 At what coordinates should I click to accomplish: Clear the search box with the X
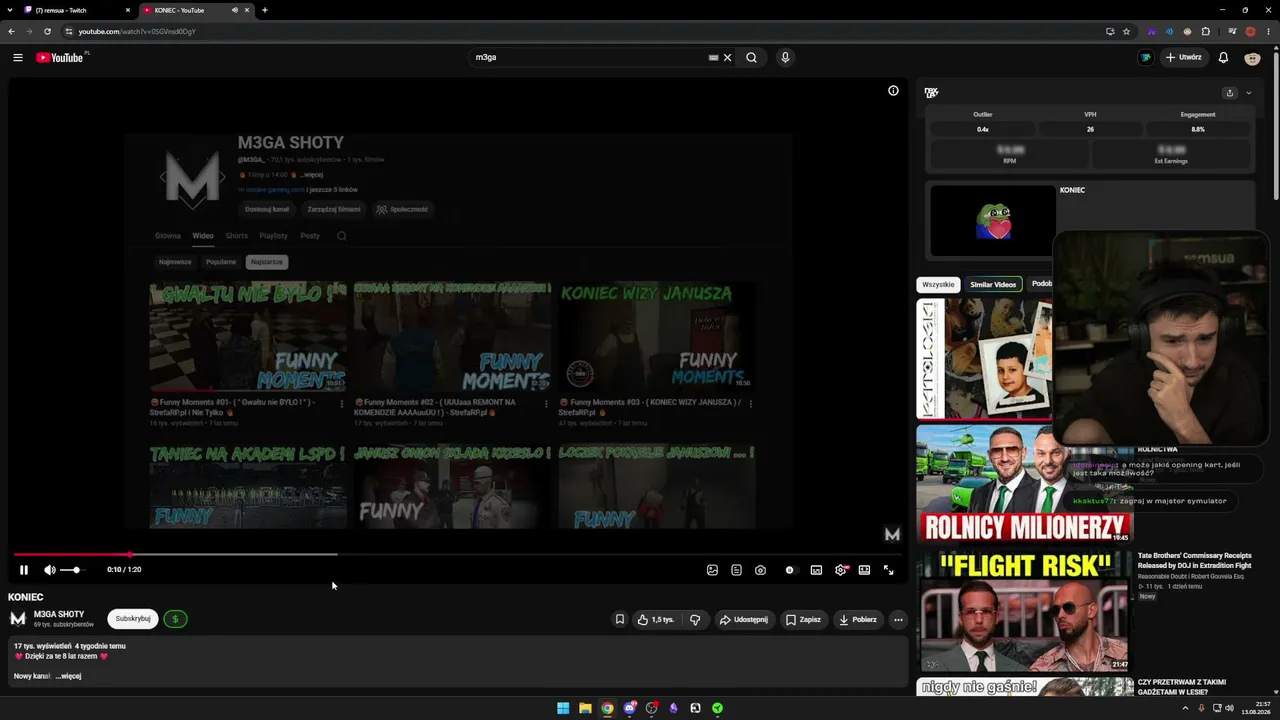tap(728, 58)
